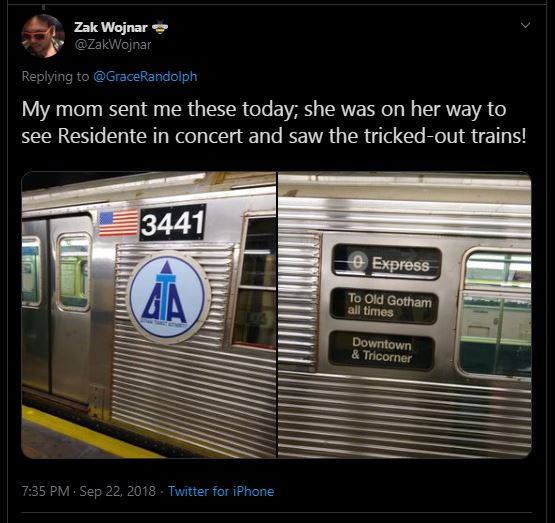Image resolution: width=555 pixels, height=523 pixels.
Task: Click the Zak Wojnar display name
Action: [x=111, y=27]
